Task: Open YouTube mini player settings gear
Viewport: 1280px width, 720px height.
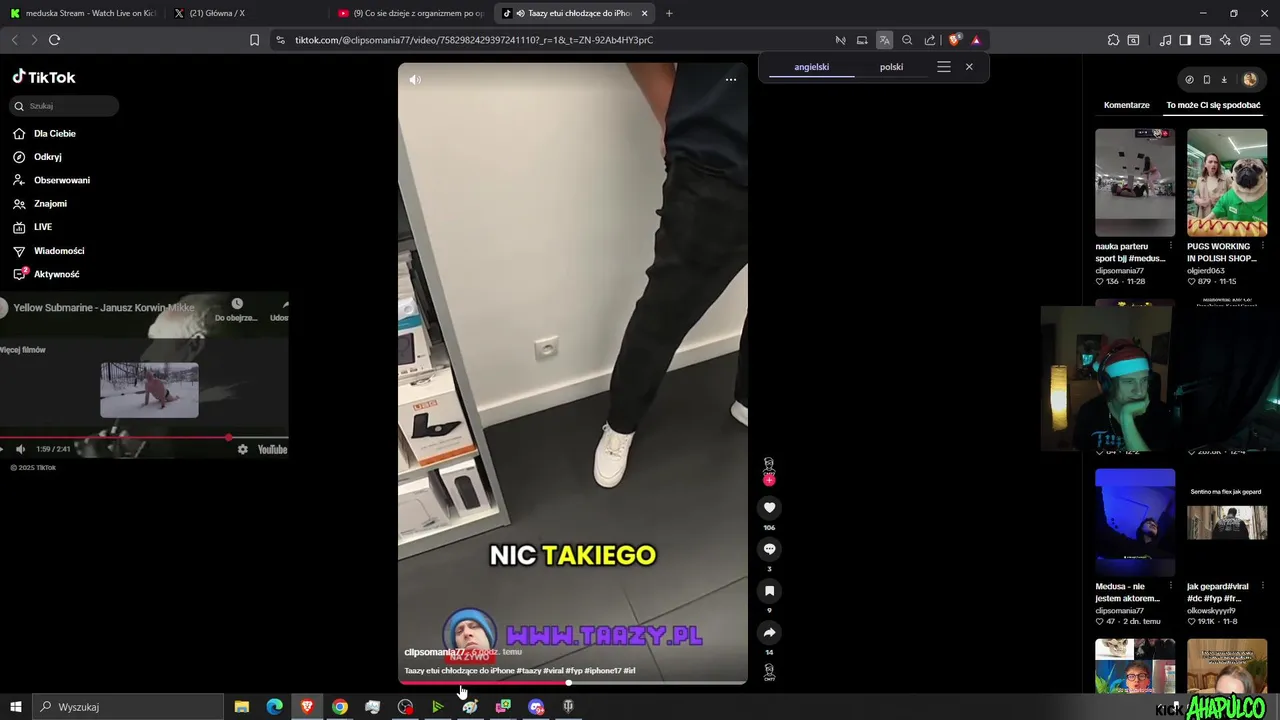Action: click(x=242, y=450)
